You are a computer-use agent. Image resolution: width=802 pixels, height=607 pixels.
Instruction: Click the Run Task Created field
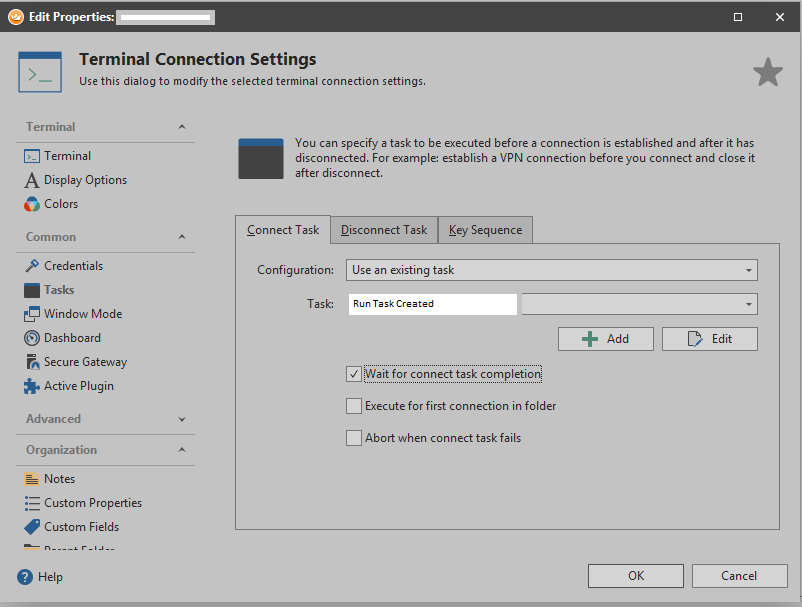(432, 304)
